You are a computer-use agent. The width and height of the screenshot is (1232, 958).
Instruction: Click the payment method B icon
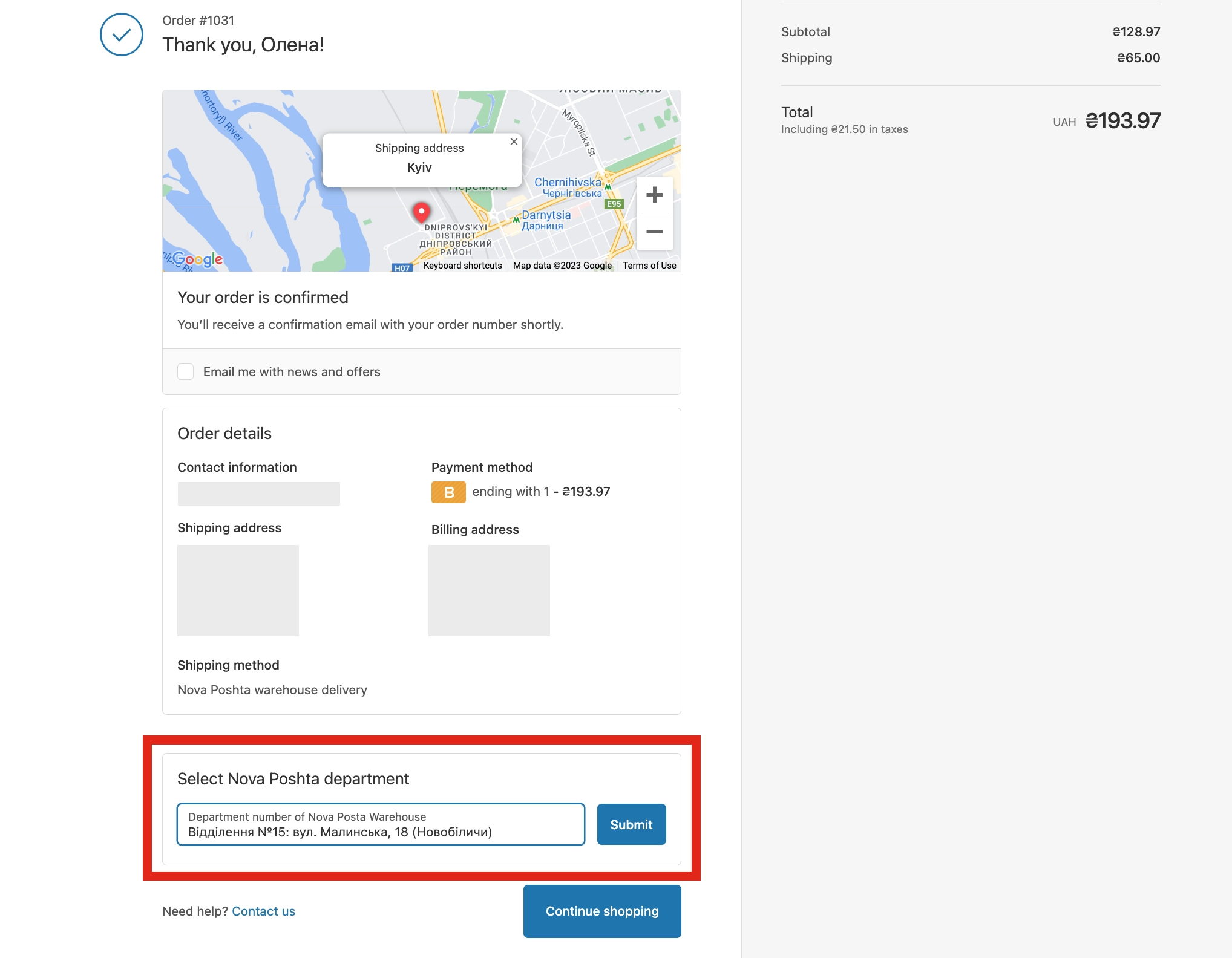[448, 492]
